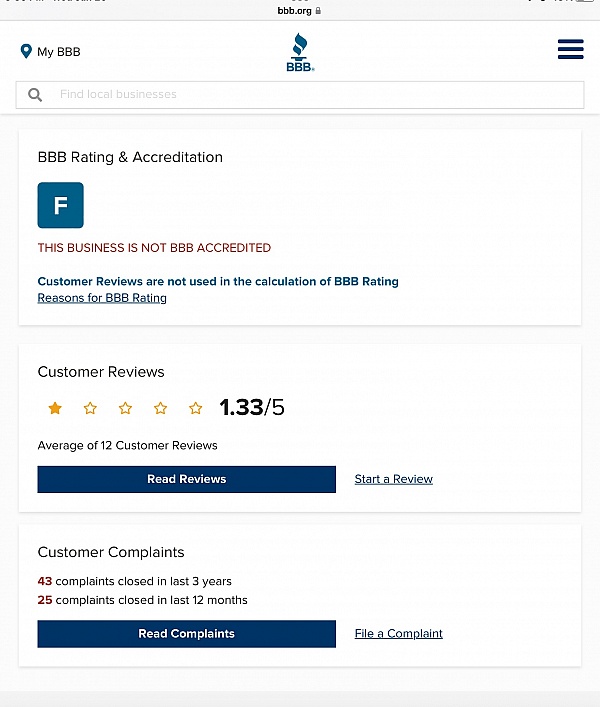Open the Read Complaints button
The height and width of the screenshot is (707, 600).
187,634
